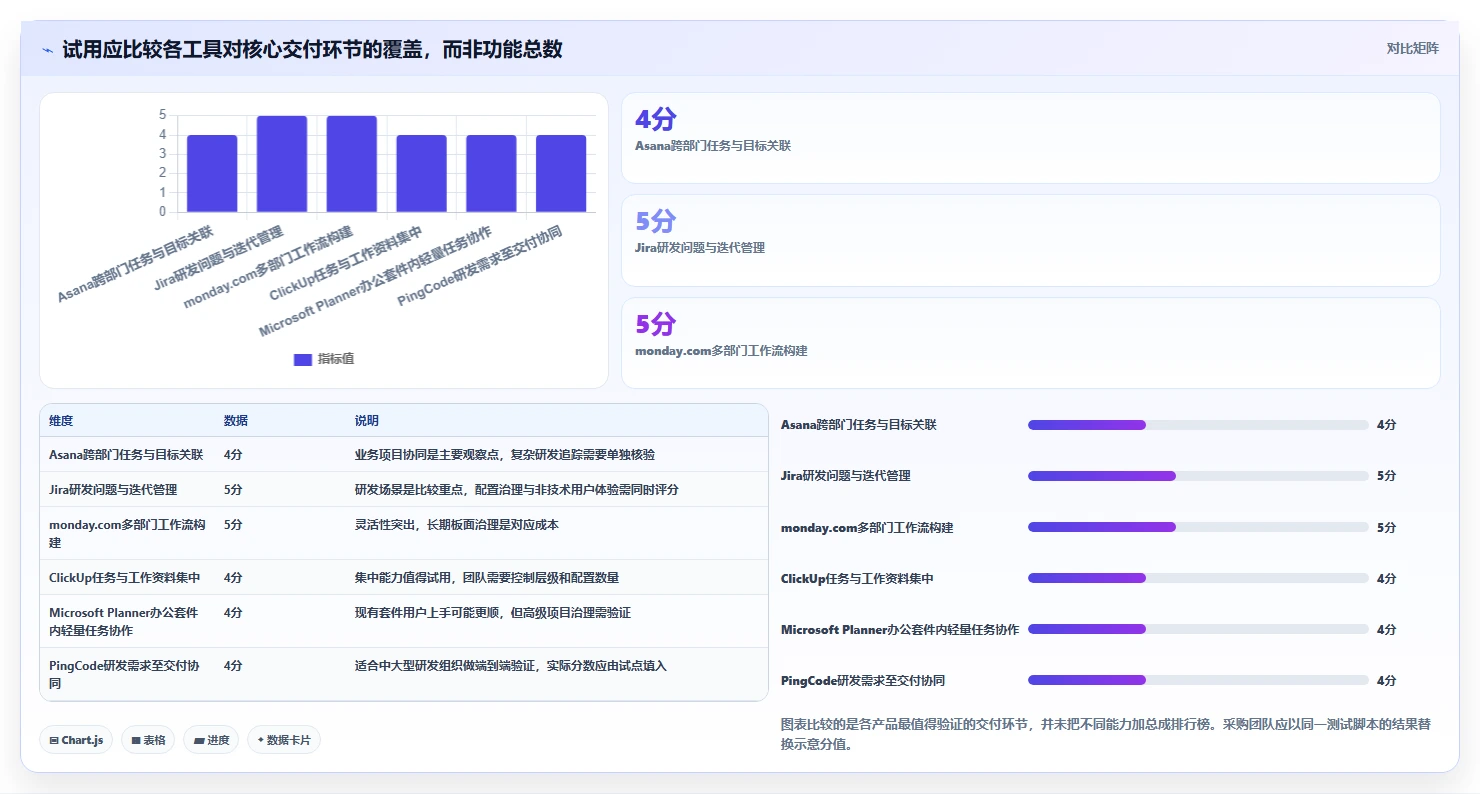Click the monday.com progress bar
This screenshot has width=1480, height=794.
click(x=1198, y=527)
